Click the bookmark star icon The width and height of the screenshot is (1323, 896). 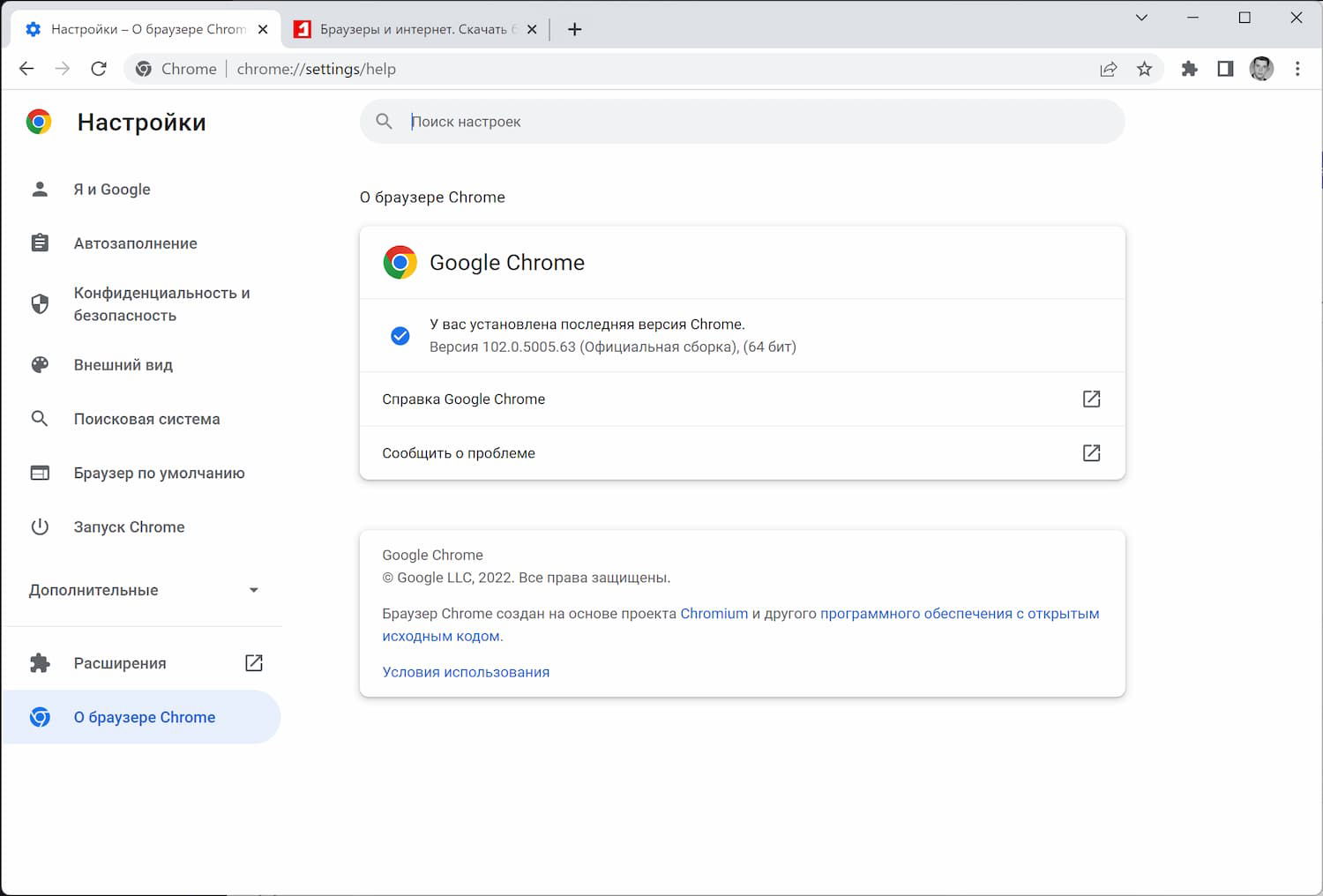point(1144,69)
